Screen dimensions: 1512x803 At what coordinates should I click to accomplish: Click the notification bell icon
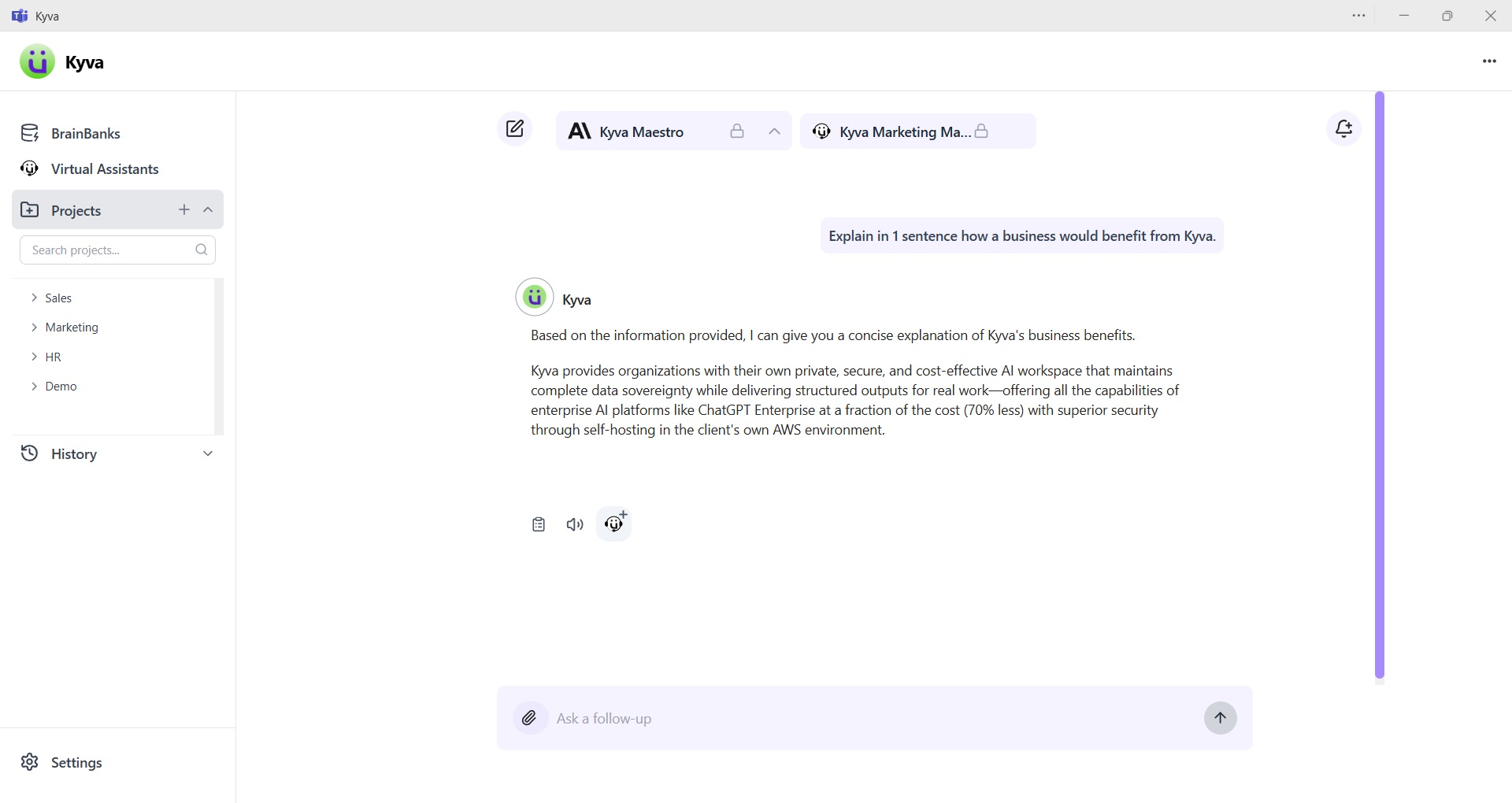(x=1344, y=128)
